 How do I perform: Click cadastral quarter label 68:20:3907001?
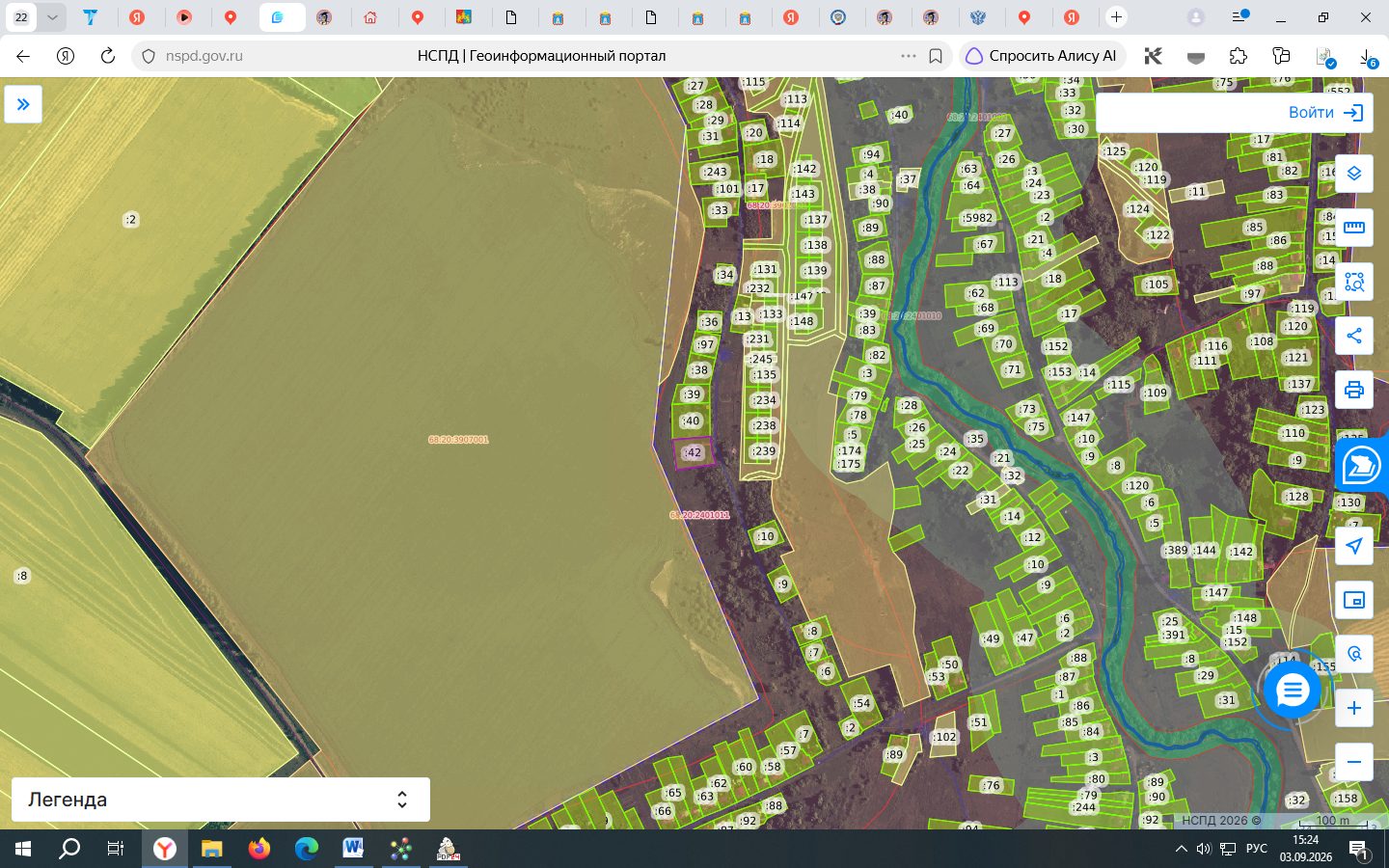[x=458, y=440]
